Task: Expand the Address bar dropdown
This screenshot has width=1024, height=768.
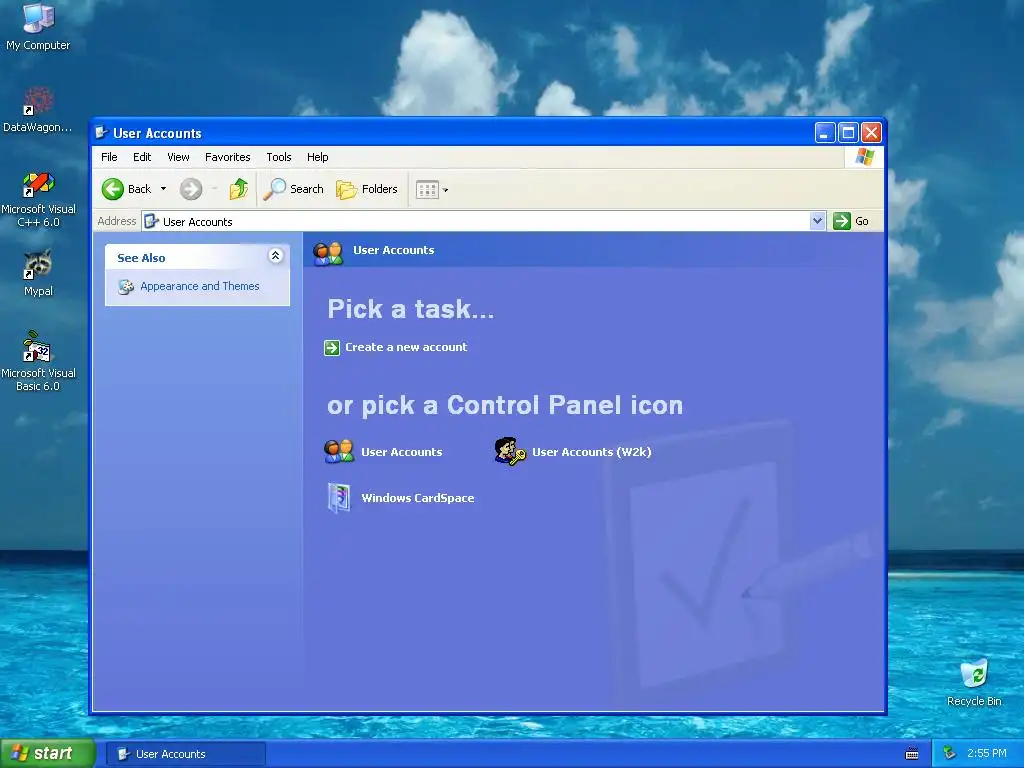Action: tap(817, 221)
